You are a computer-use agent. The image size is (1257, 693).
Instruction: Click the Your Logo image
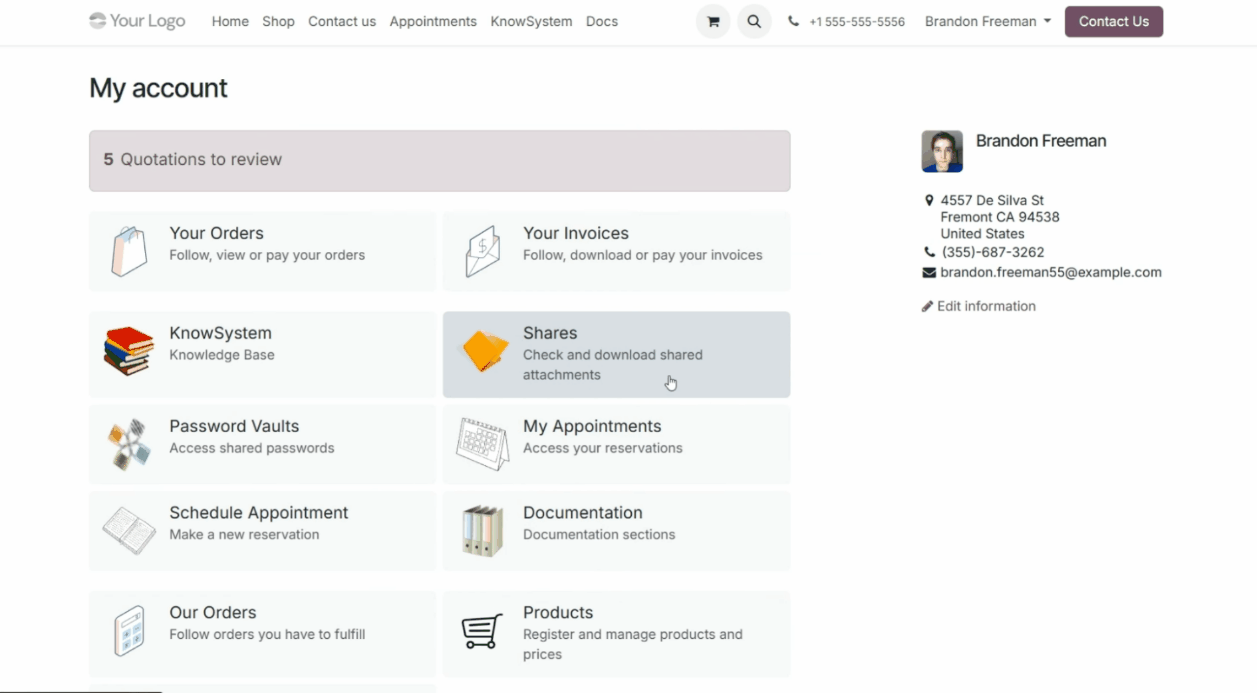pos(137,21)
